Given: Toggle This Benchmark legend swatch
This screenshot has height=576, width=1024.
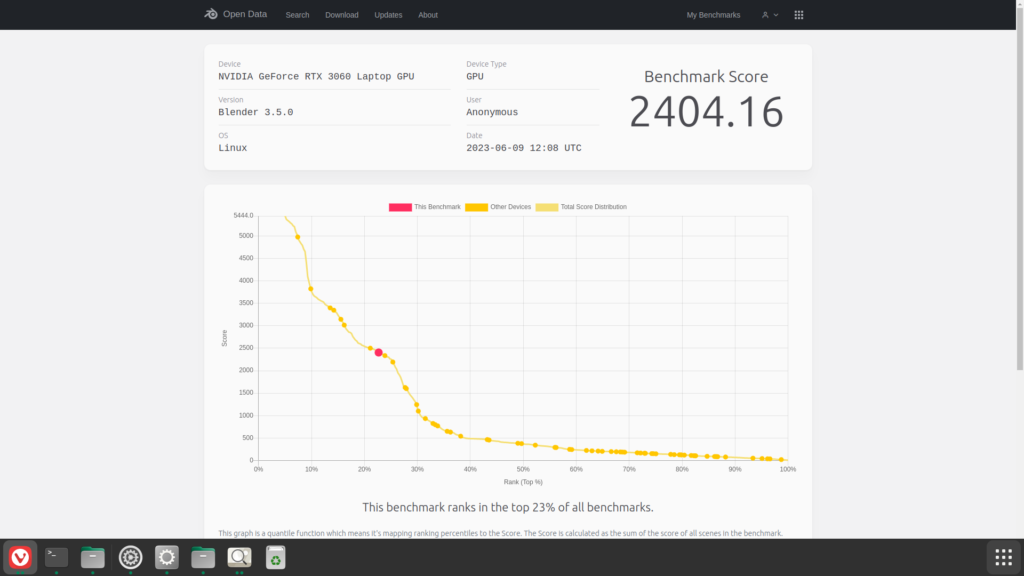Looking at the screenshot, I should click(x=400, y=207).
